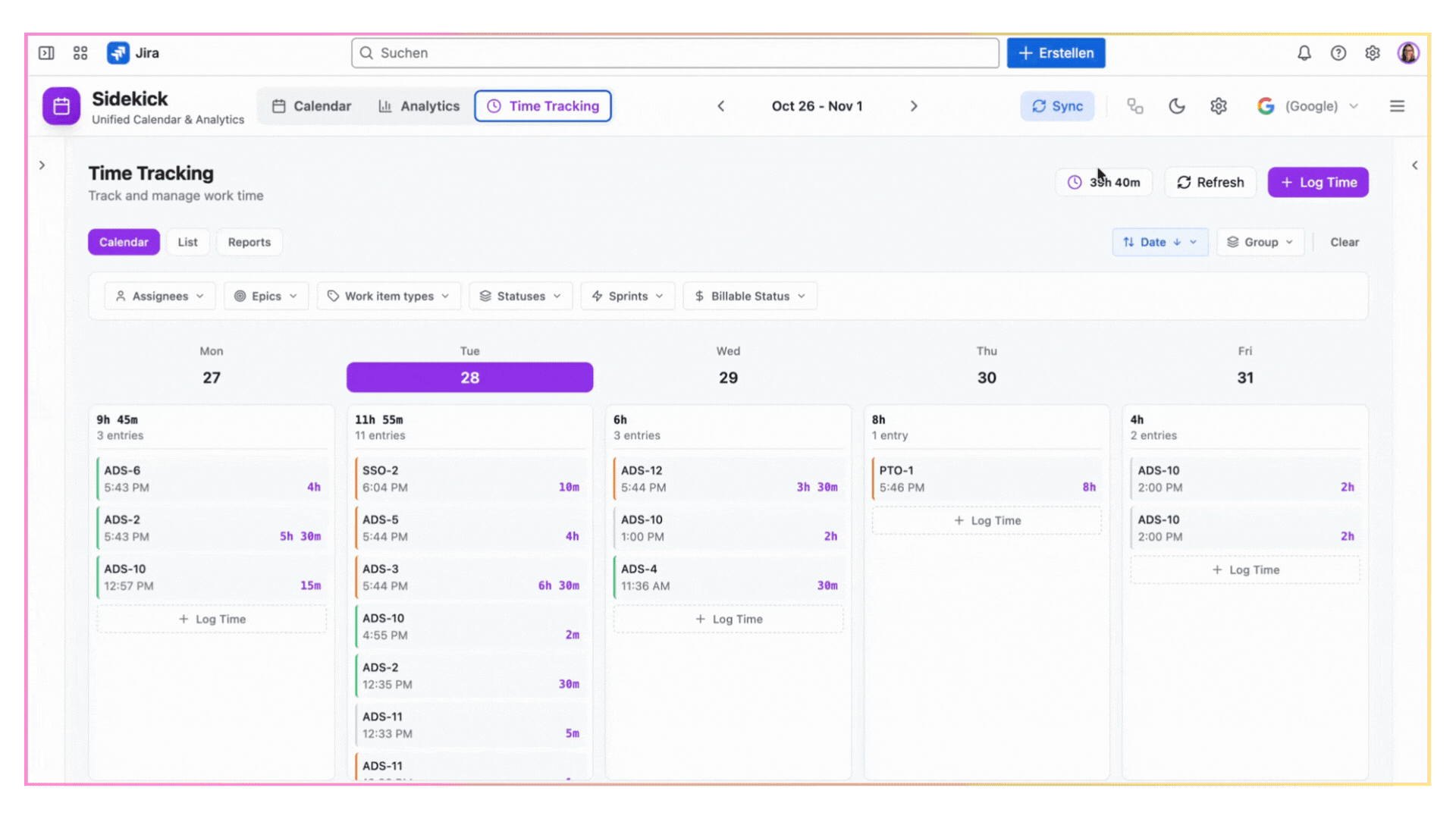The height and width of the screenshot is (819, 1456).
Task: Open Jira help question mark icon
Action: (x=1338, y=53)
